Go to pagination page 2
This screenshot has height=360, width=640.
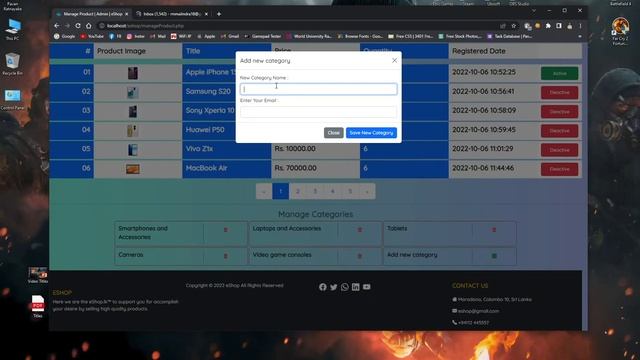[298, 191]
